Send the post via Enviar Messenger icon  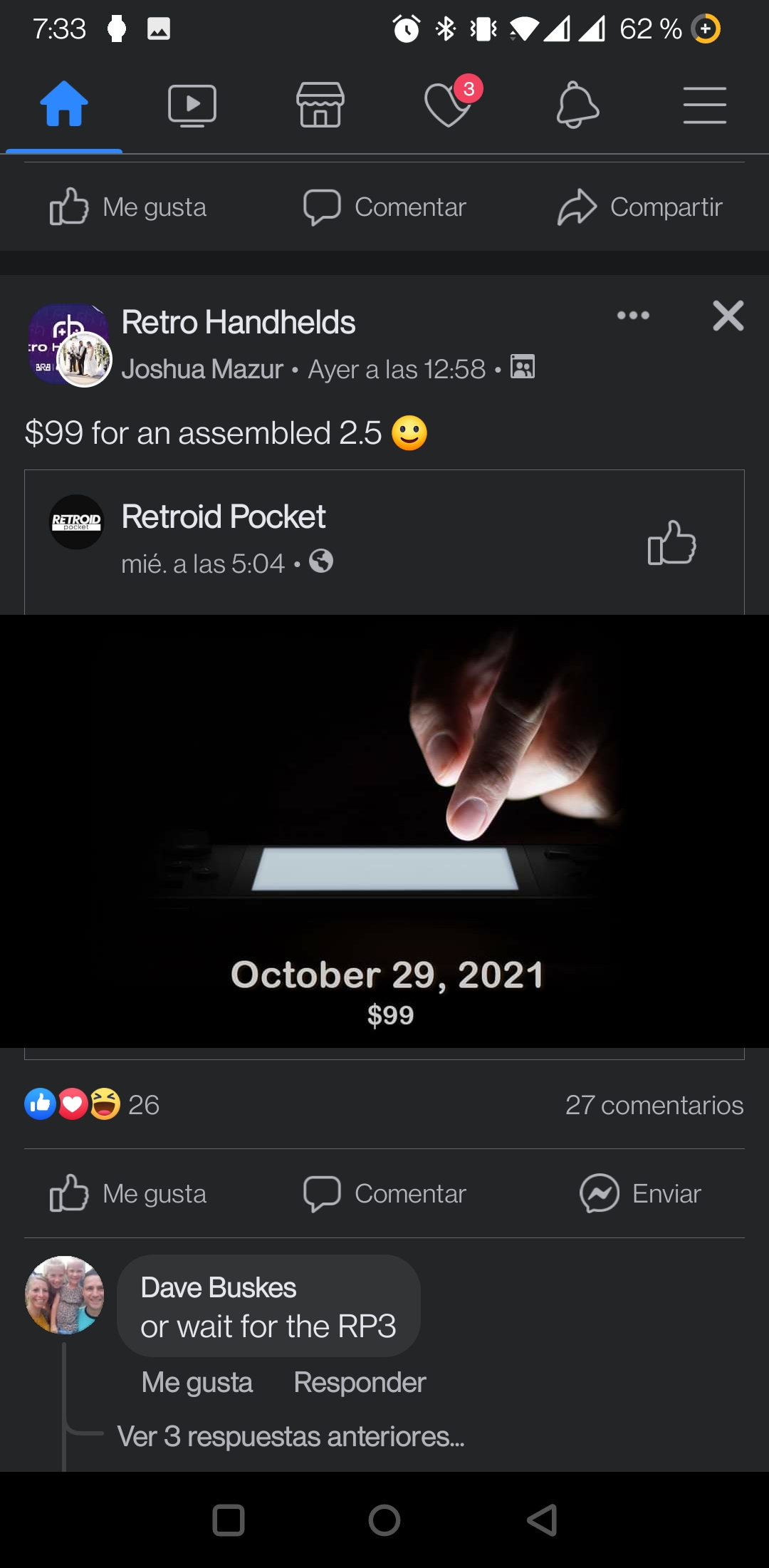pos(640,1193)
